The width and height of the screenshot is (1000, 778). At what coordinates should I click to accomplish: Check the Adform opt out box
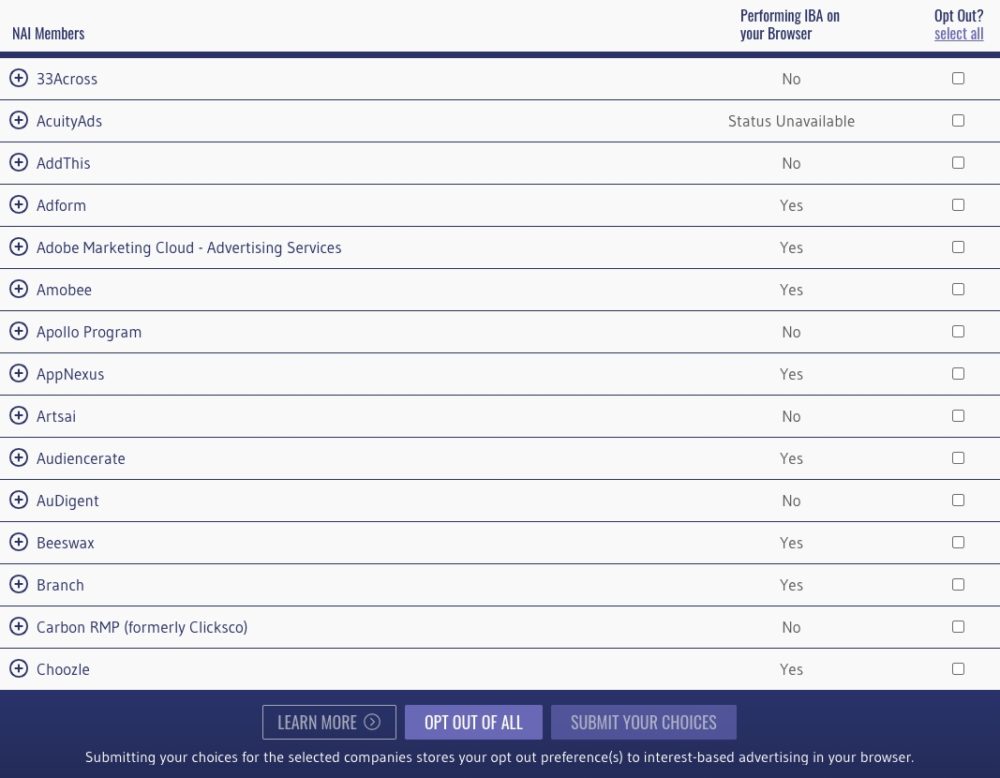[x=958, y=205]
